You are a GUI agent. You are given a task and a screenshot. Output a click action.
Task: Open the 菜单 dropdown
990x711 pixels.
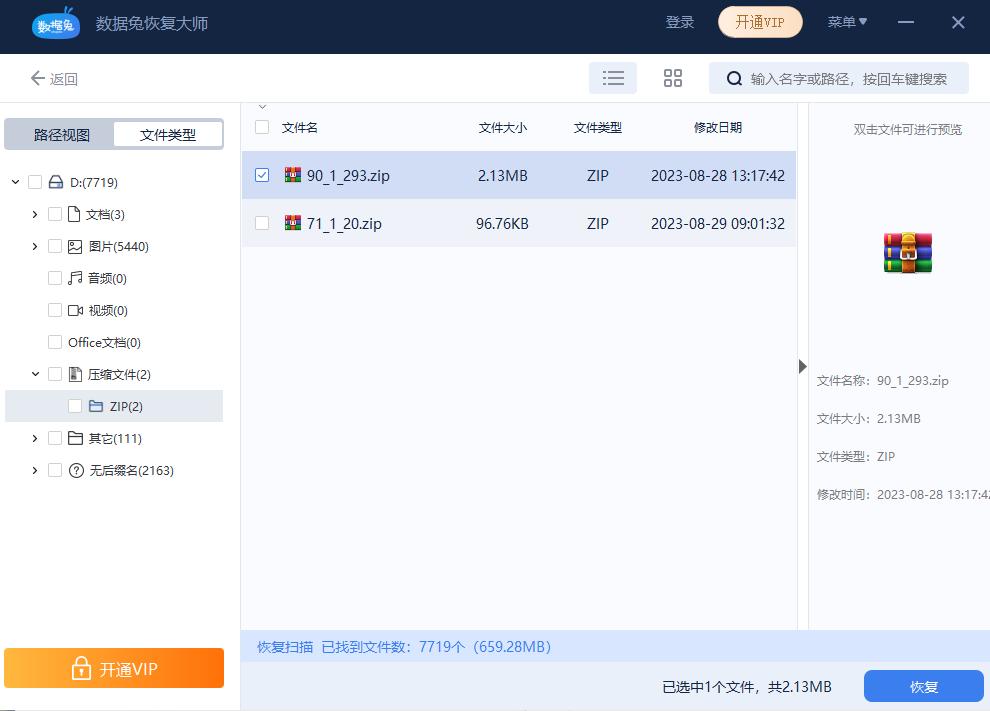click(x=847, y=21)
